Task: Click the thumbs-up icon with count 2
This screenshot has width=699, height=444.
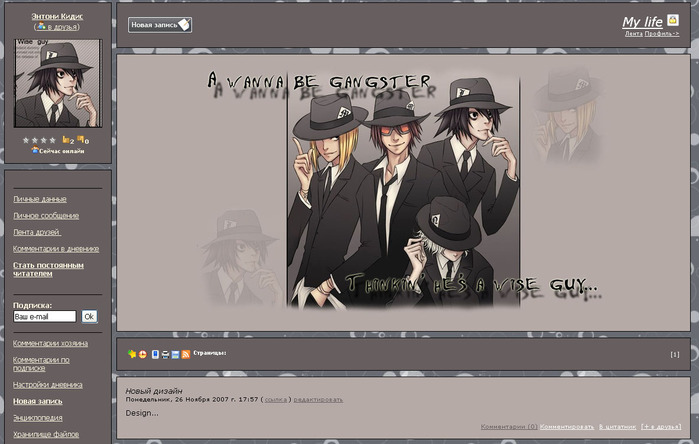Action: click(x=66, y=140)
